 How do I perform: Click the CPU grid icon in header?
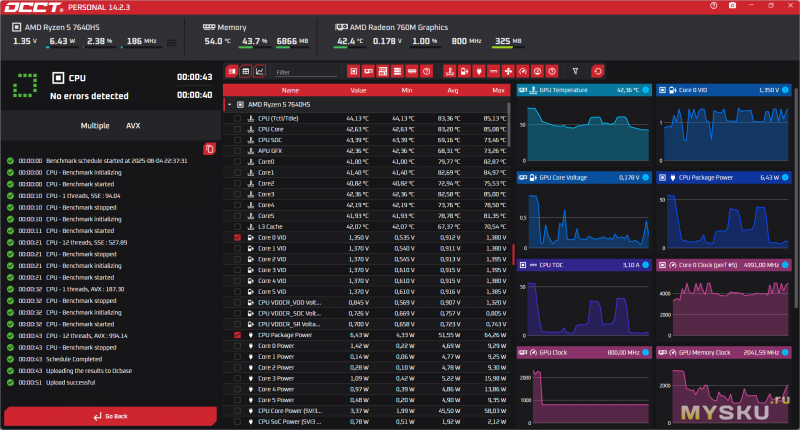(171, 43)
